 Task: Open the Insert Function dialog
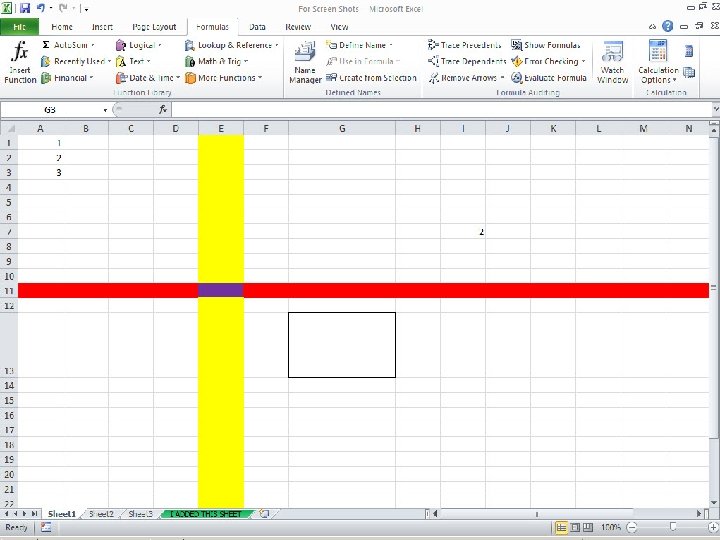click(x=20, y=62)
